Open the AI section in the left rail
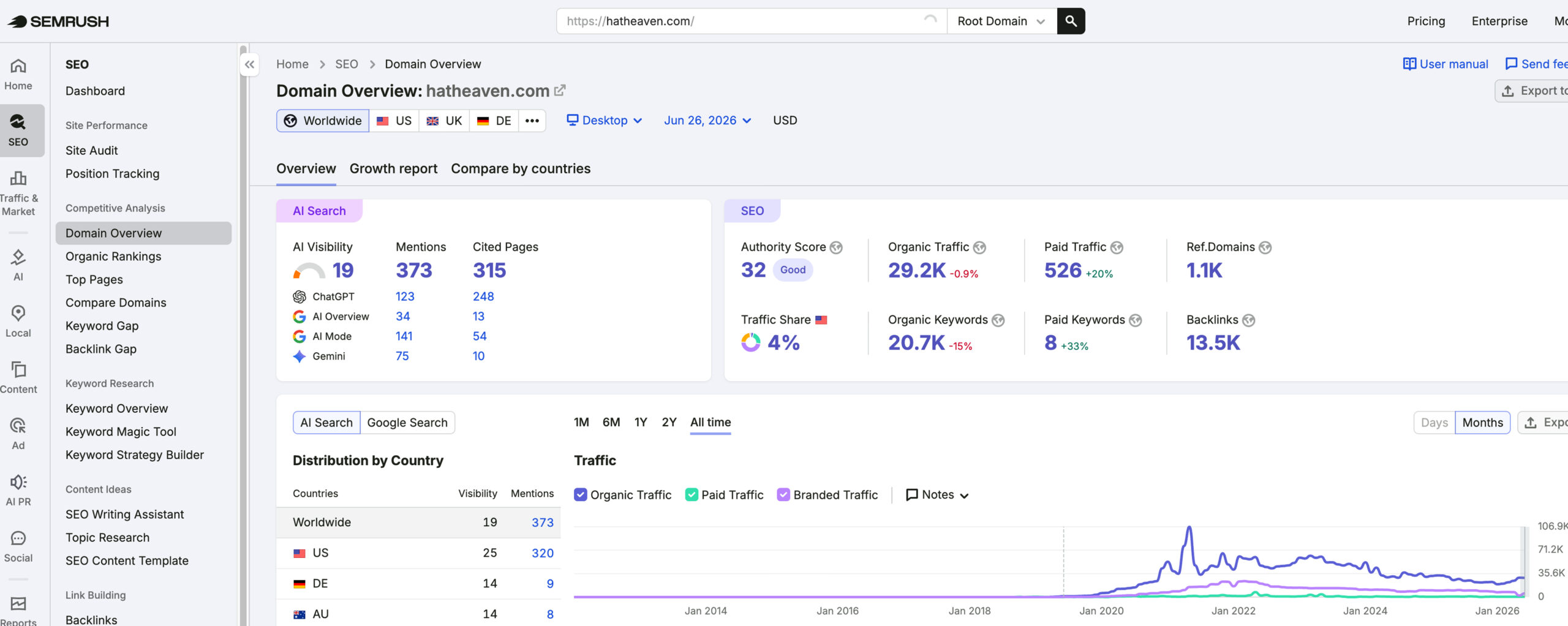The width and height of the screenshot is (1568, 626). click(18, 265)
